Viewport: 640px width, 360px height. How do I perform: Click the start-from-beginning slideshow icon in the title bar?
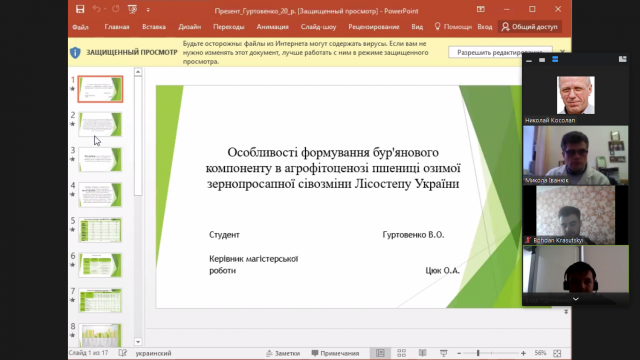pyautogui.click(x=132, y=9)
